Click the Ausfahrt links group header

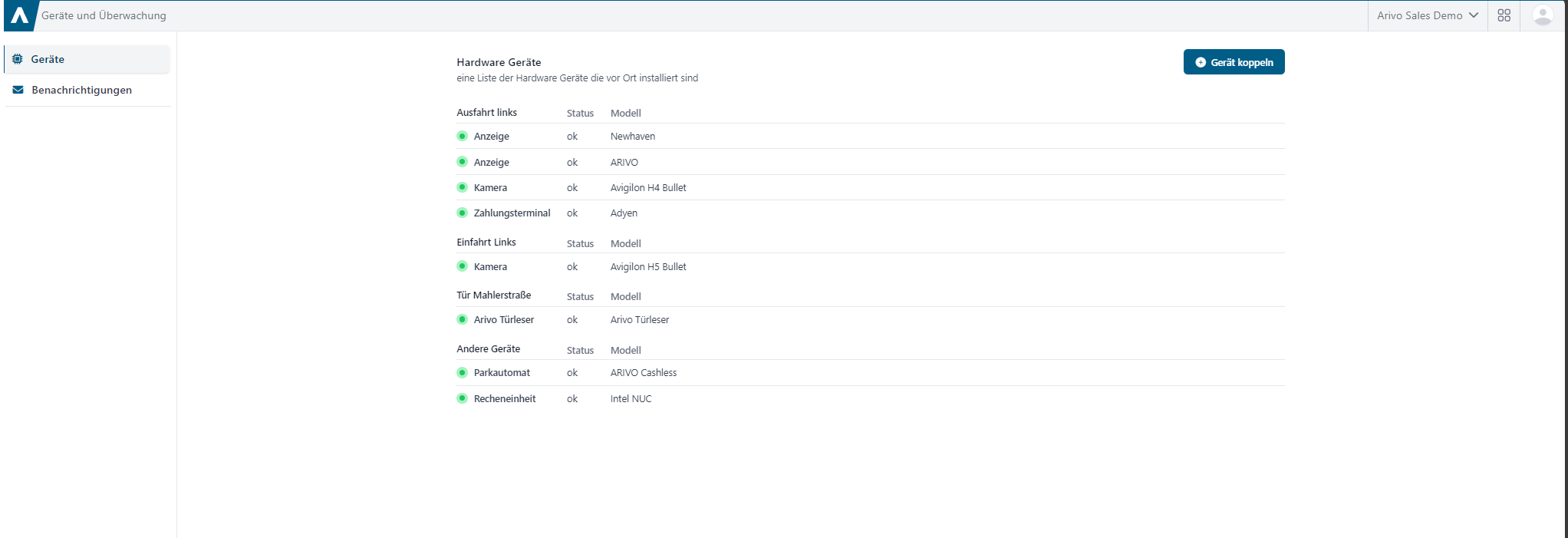[486, 112]
